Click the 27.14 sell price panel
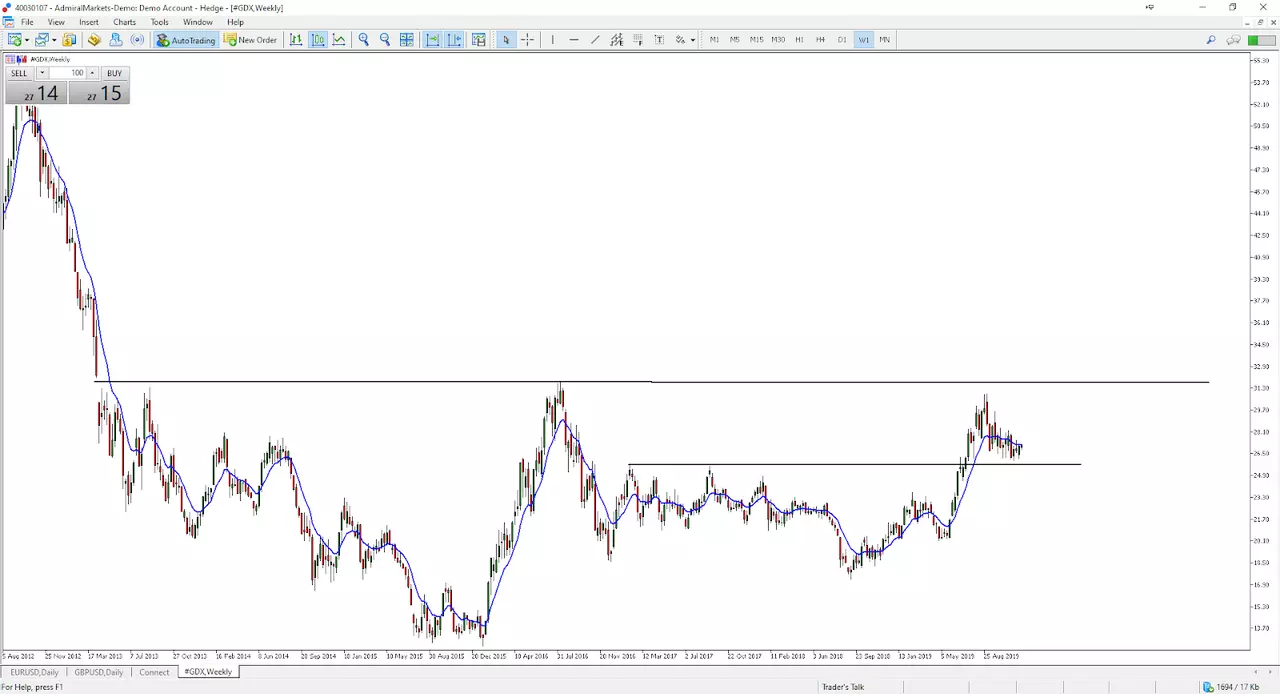1280x694 pixels. click(36, 93)
